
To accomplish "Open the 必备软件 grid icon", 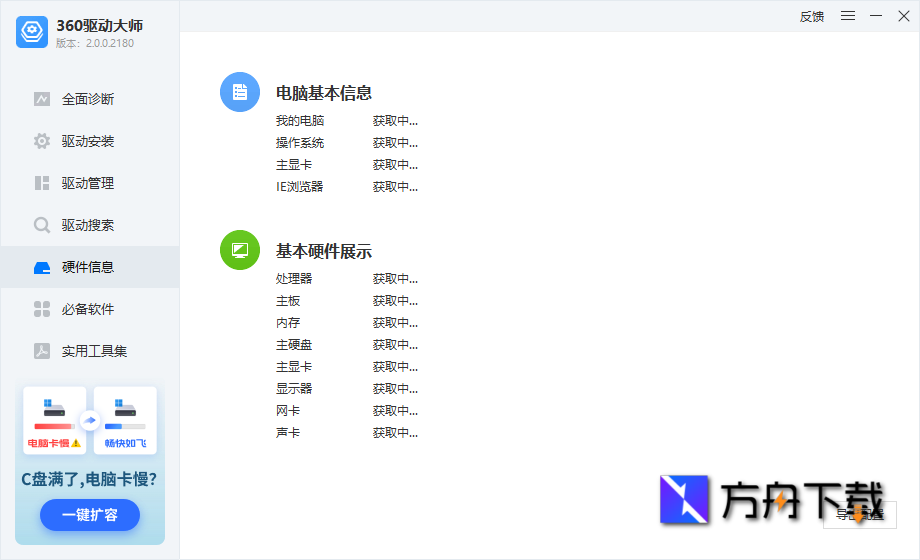I will coord(42,309).
